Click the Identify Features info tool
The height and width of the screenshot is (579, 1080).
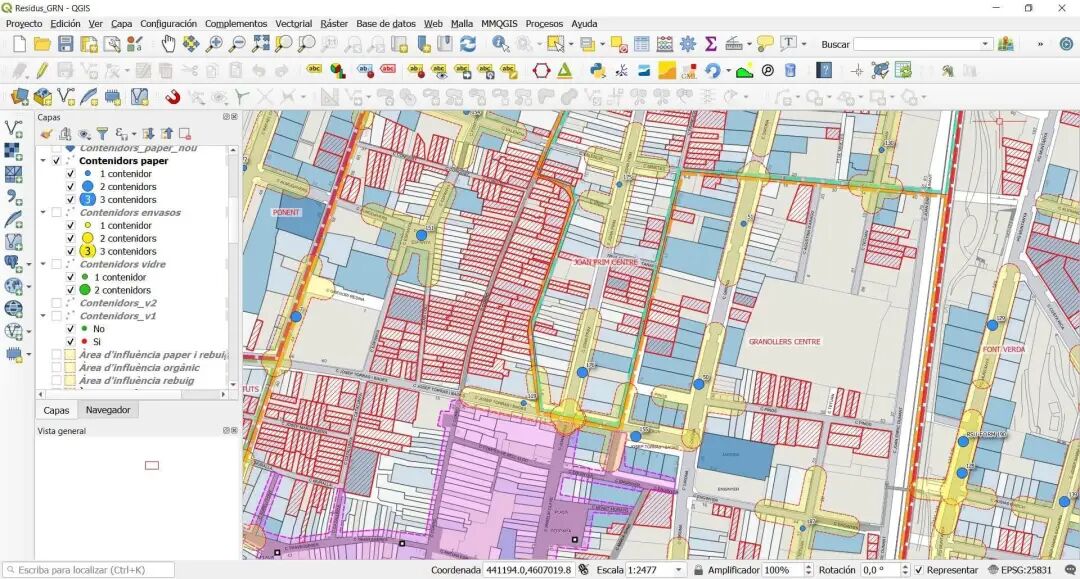501,44
